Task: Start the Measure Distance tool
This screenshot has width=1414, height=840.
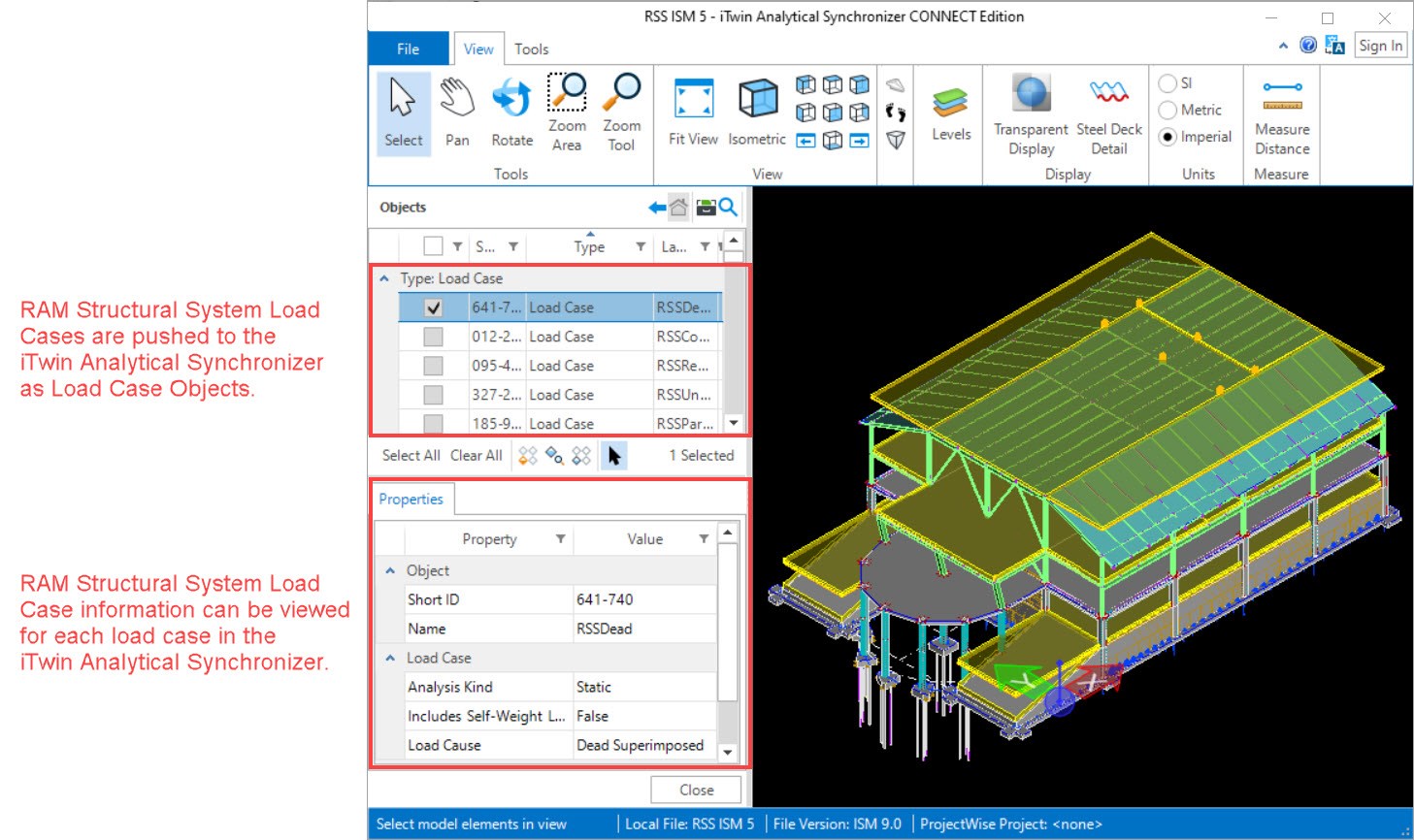Action: coord(1282,118)
